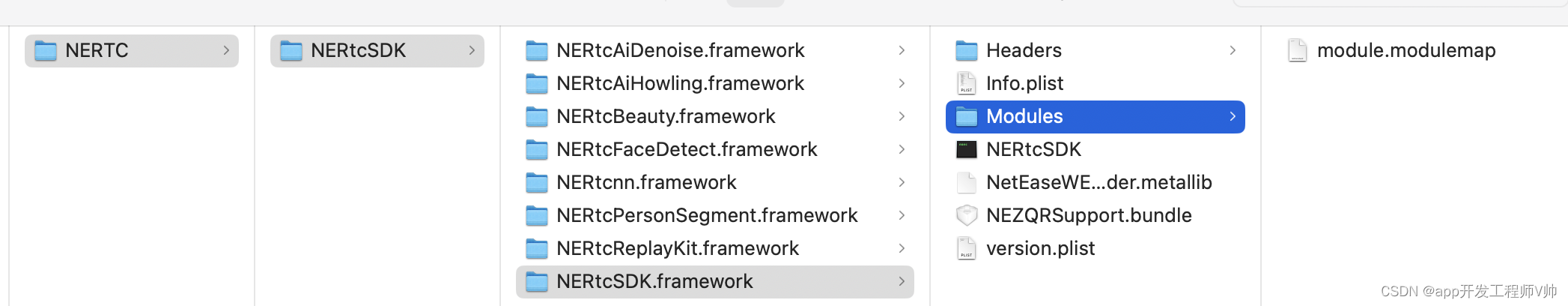Expand the NERtcBeauty.framework chevron
This screenshot has height=306, width=1568.
coord(902,116)
